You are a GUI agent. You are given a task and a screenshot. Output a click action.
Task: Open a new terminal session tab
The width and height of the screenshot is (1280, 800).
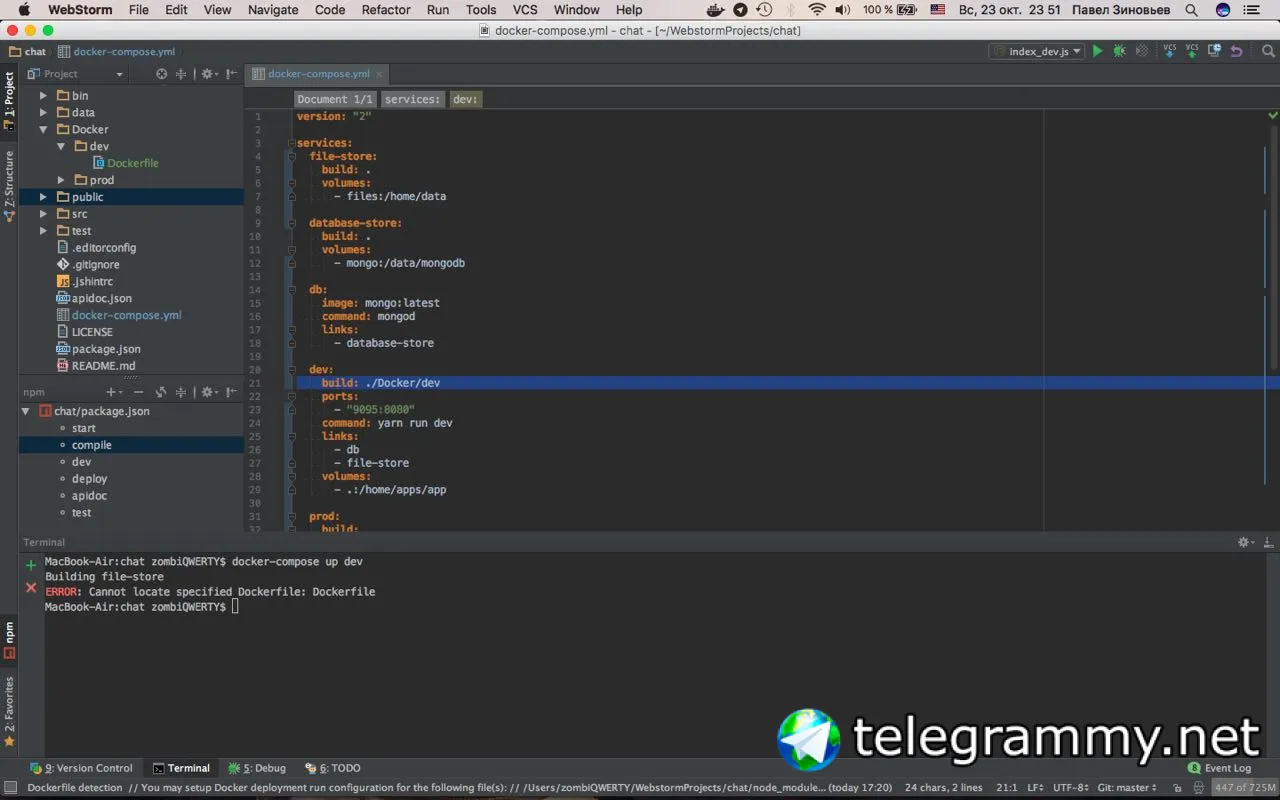point(31,565)
